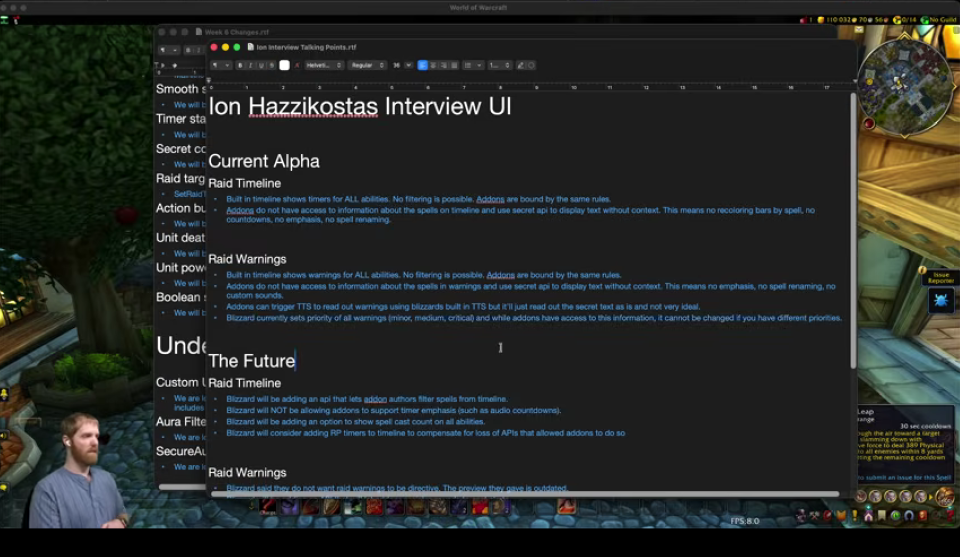Click the crossed tools micro menu icon

[814, 515]
